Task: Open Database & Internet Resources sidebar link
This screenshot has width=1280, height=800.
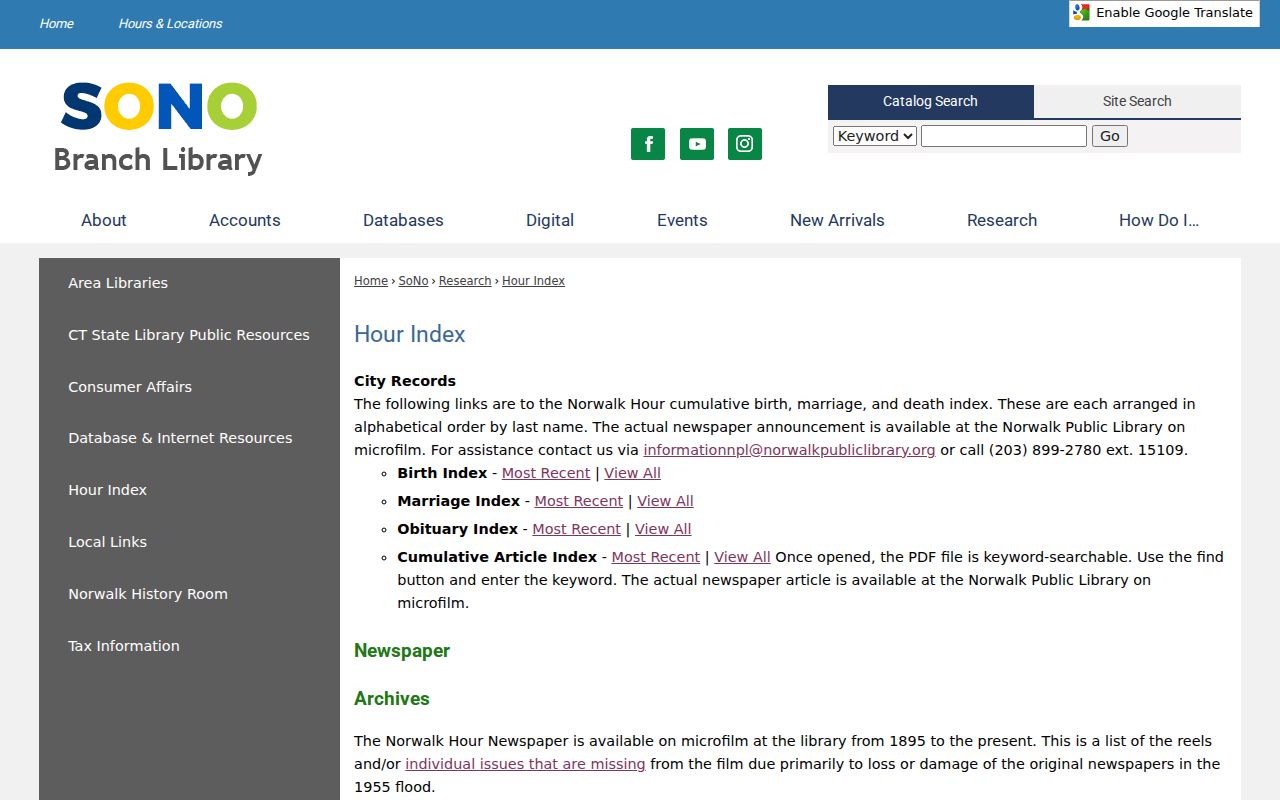Action: pyautogui.click(x=190, y=438)
